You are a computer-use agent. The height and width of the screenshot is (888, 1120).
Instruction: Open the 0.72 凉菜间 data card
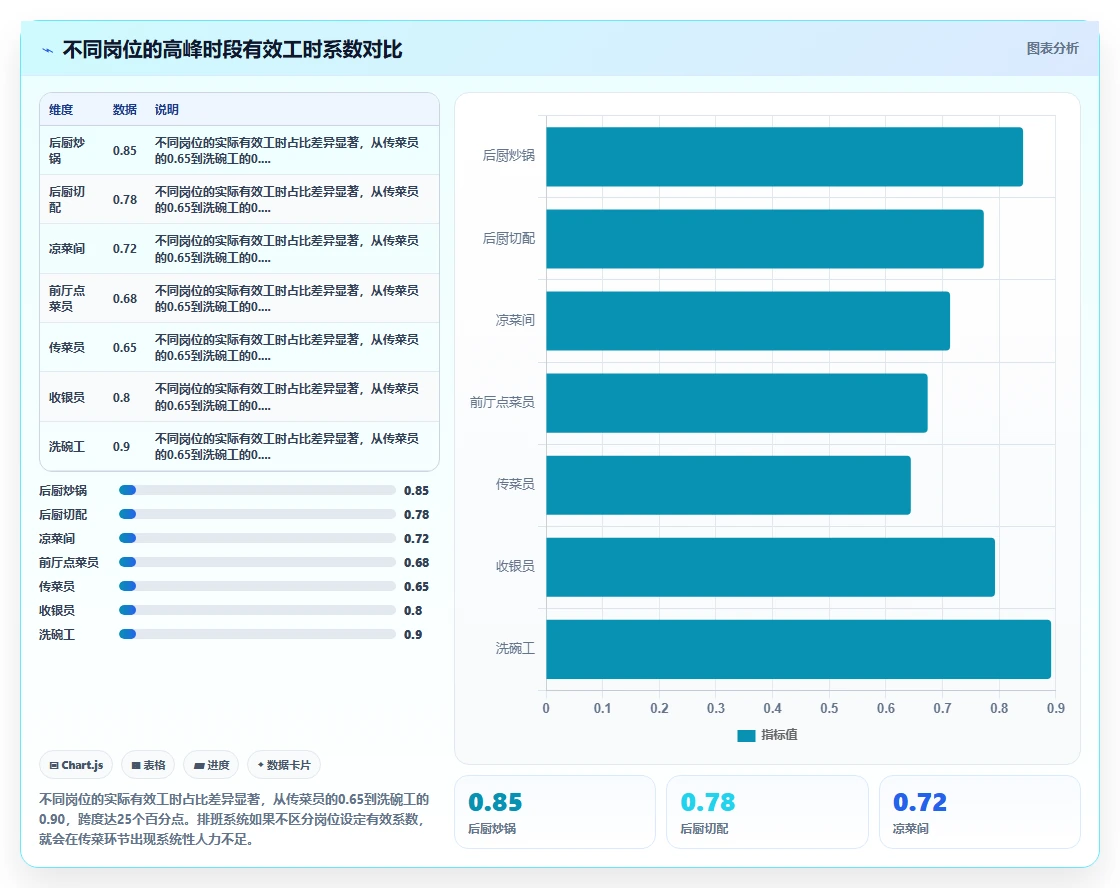[979, 812]
